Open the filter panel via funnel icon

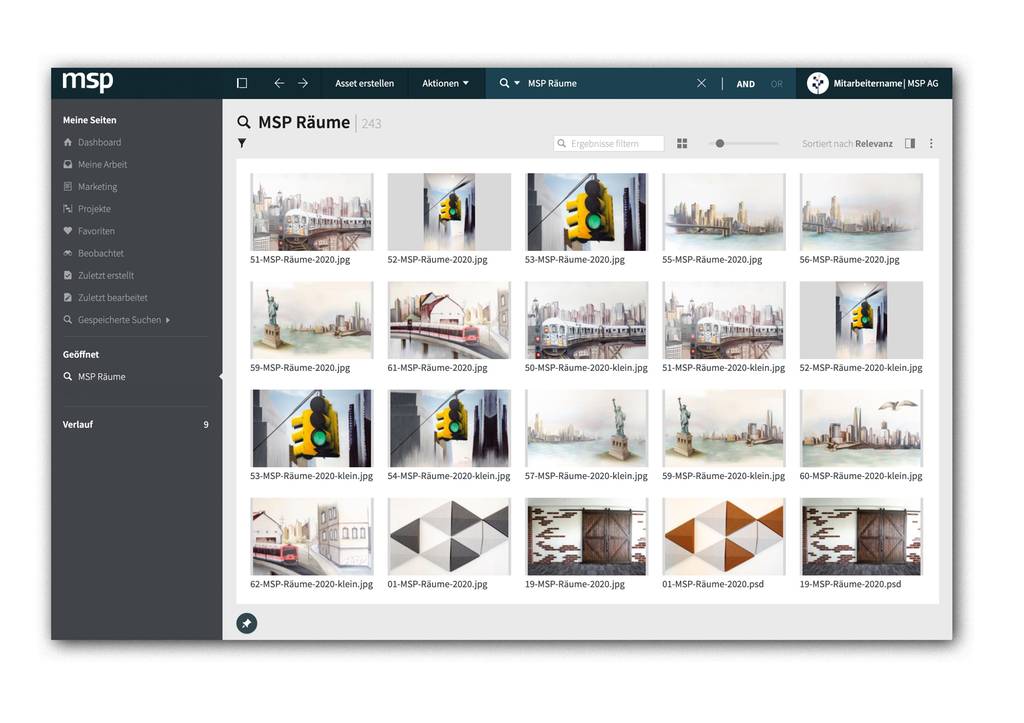click(x=241, y=144)
